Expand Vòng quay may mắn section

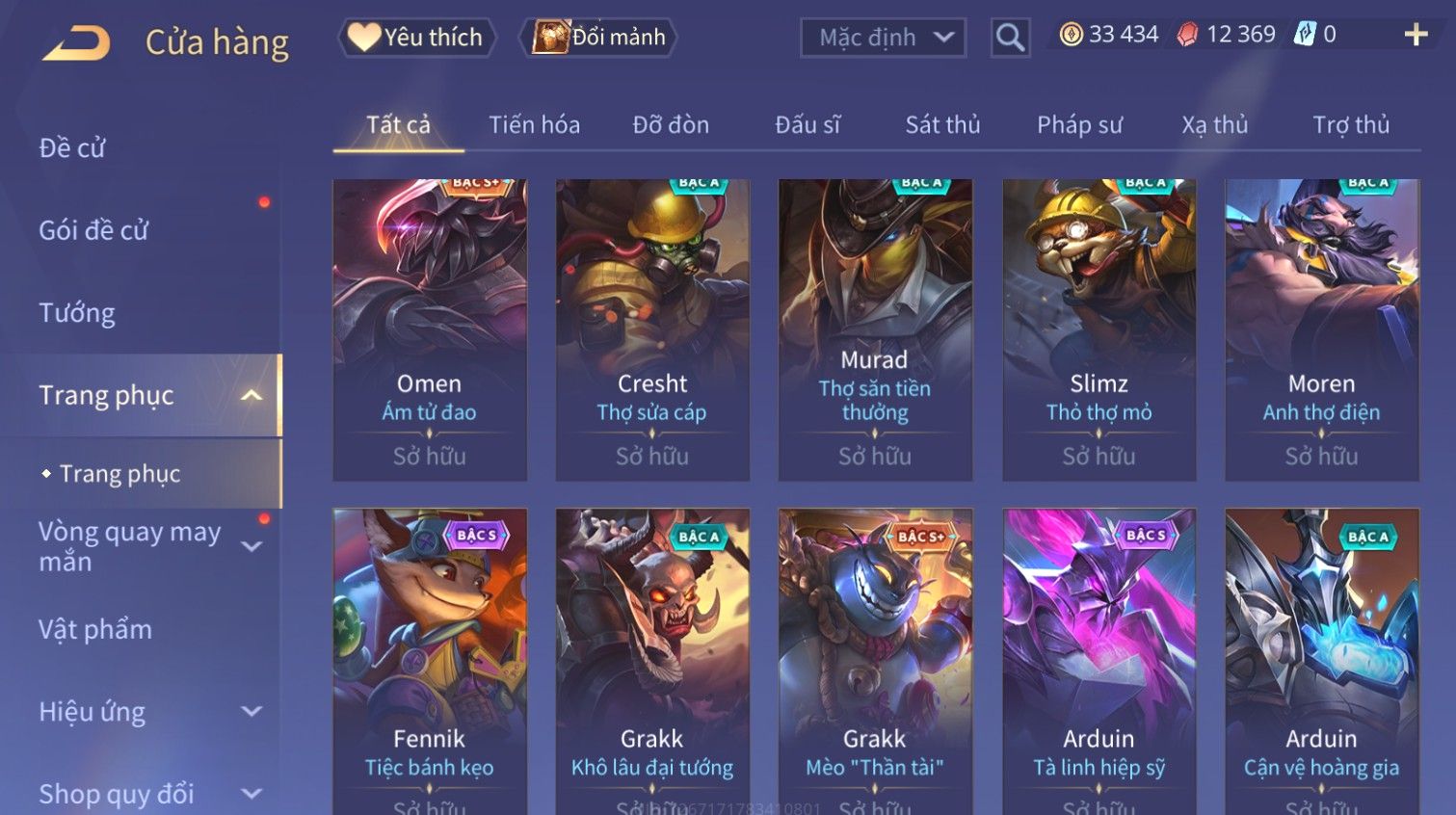coord(251,546)
